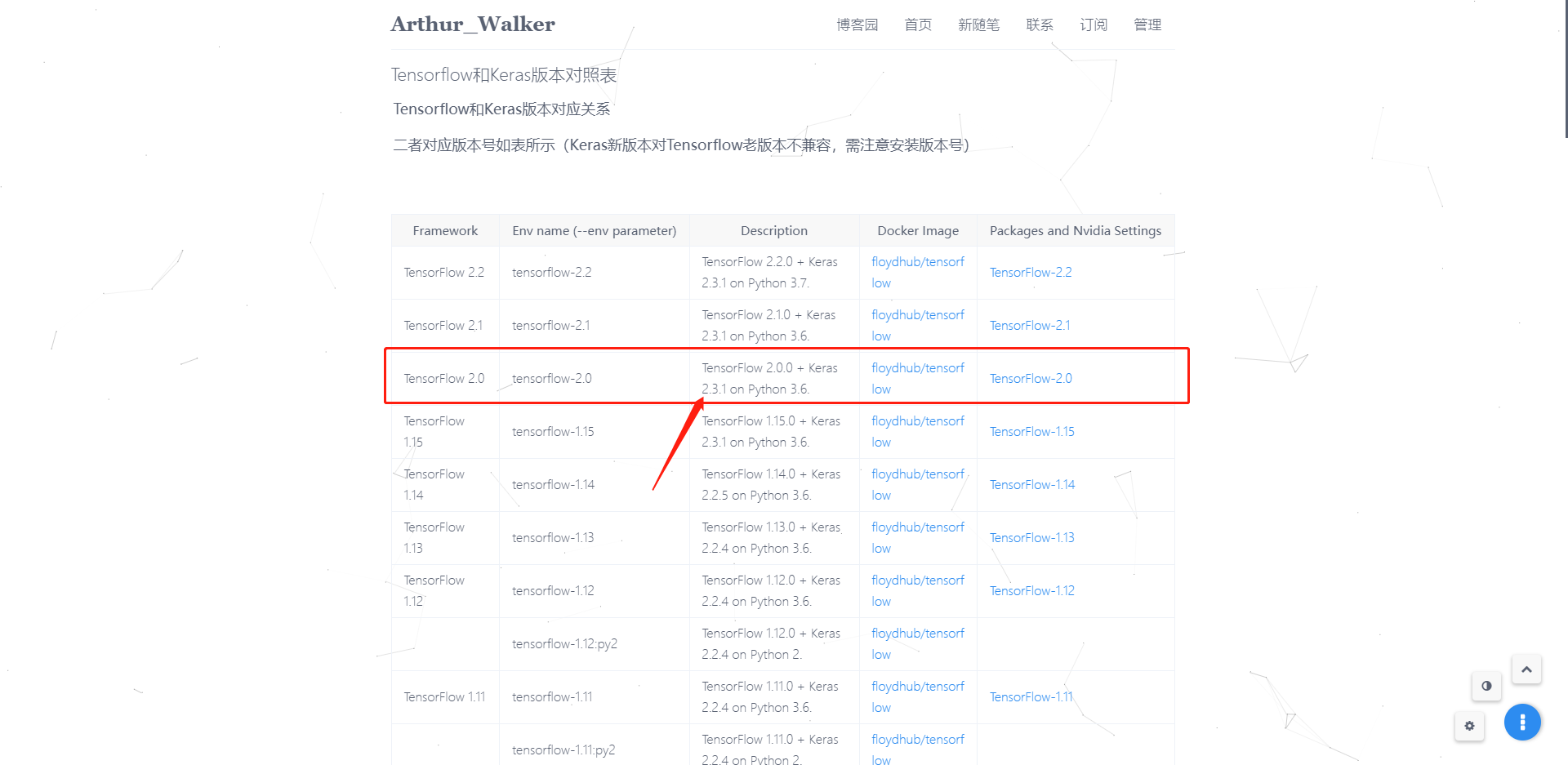Click the TensorFlow 2.2 framework cell
The width and height of the screenshot is (1568, 765).
coord(445,273)
